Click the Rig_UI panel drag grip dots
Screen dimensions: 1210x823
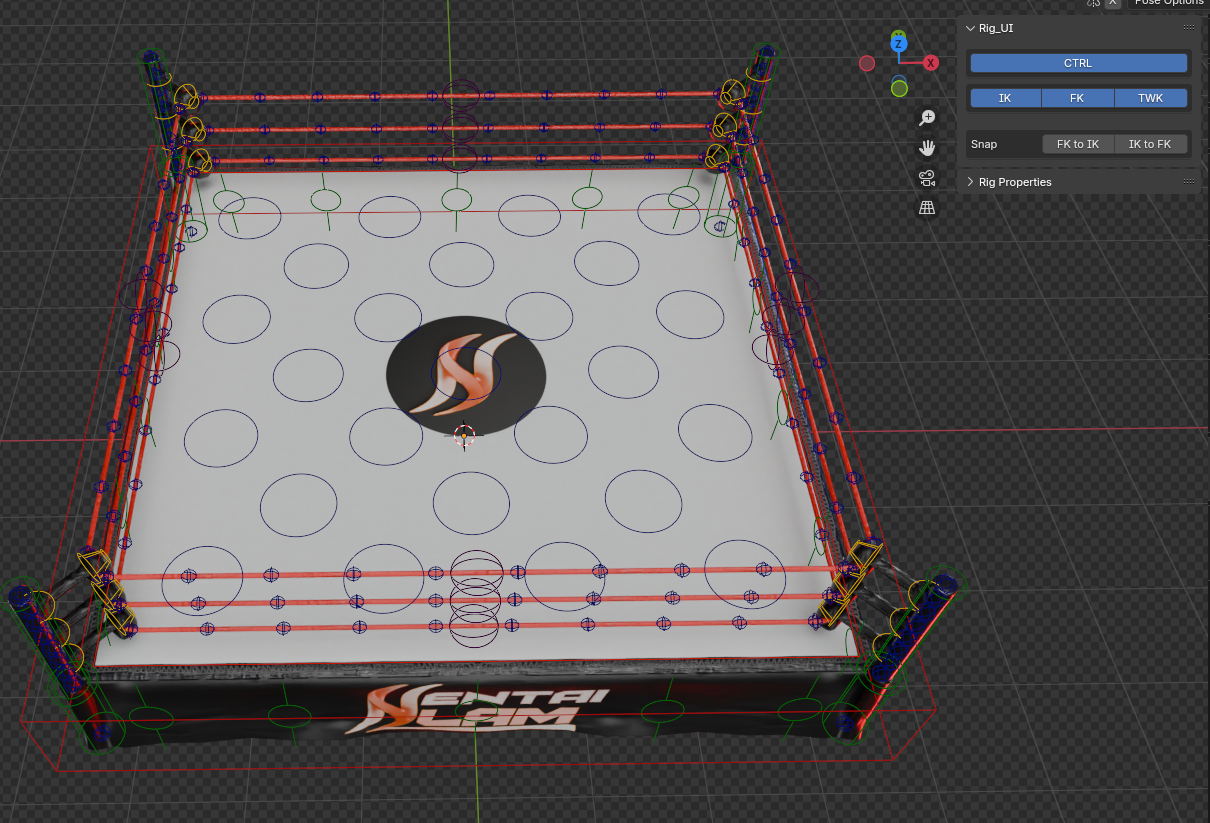[1189, 28]
